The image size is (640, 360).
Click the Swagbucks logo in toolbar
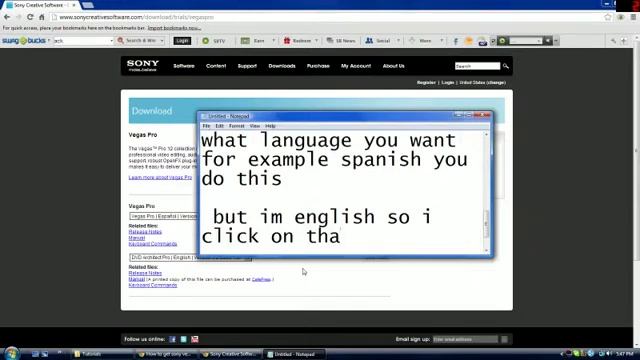[x=24, y=41]
